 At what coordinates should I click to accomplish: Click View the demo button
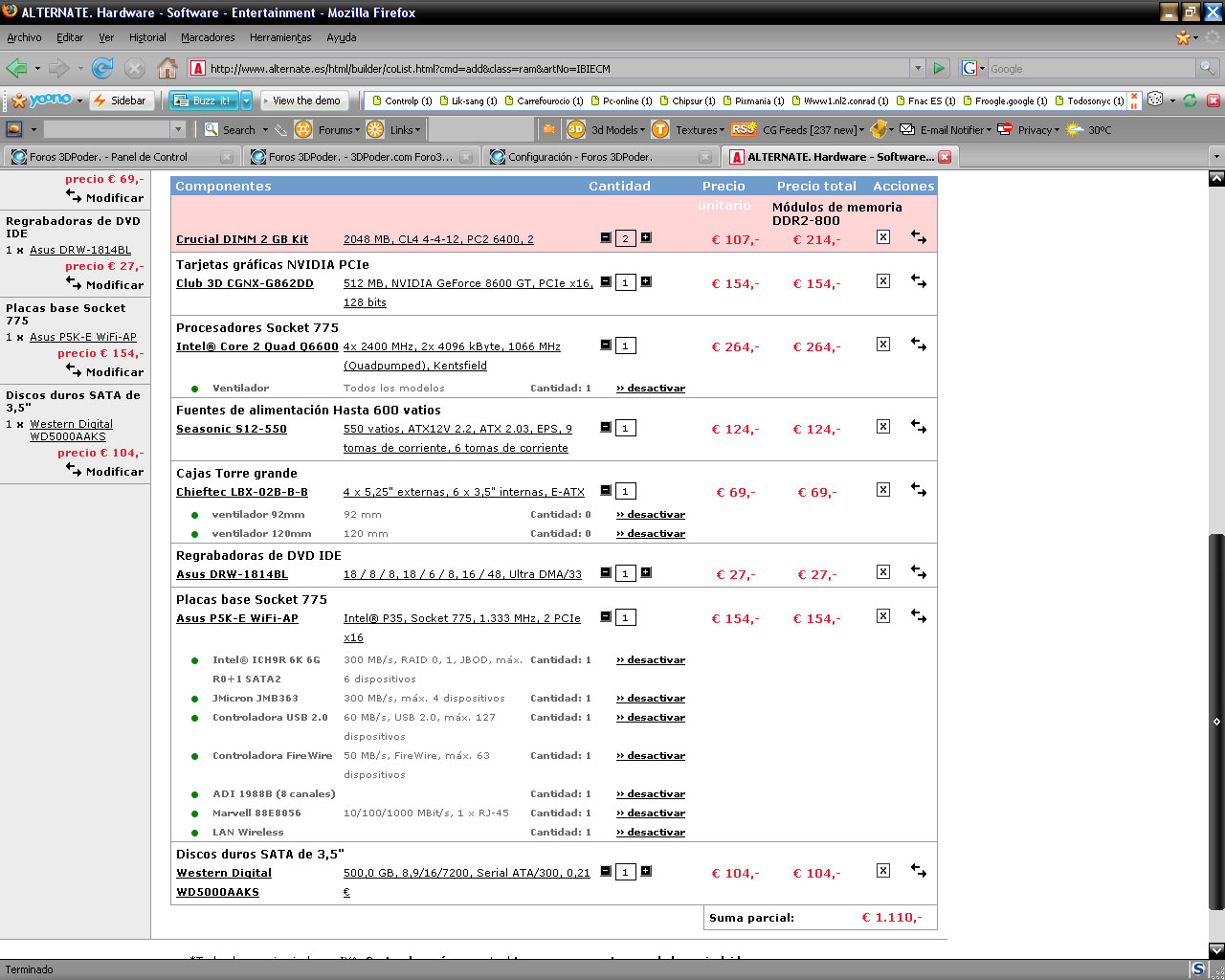tap(305, 100)
